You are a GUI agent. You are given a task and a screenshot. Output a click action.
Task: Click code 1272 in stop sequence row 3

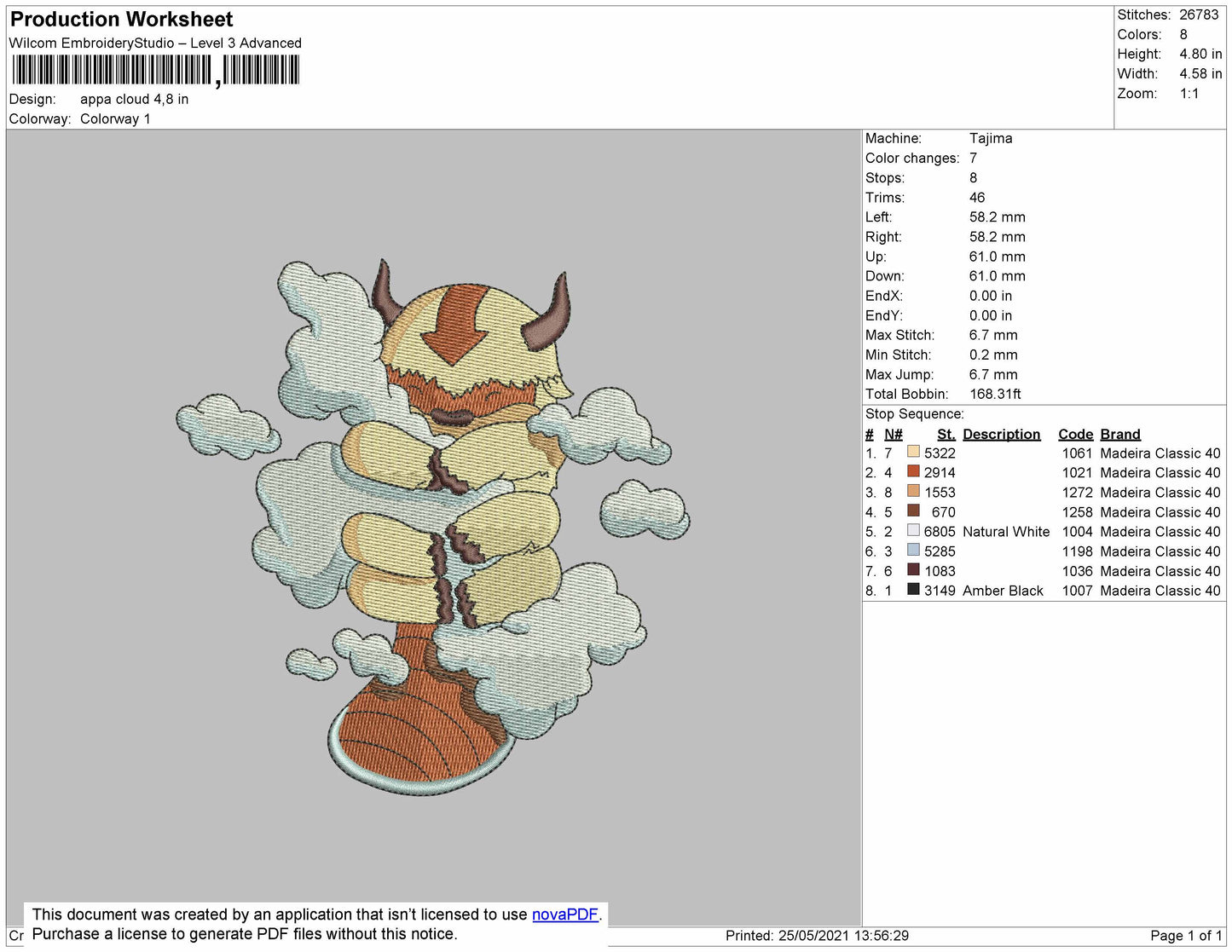click(x=1077, y=492)
